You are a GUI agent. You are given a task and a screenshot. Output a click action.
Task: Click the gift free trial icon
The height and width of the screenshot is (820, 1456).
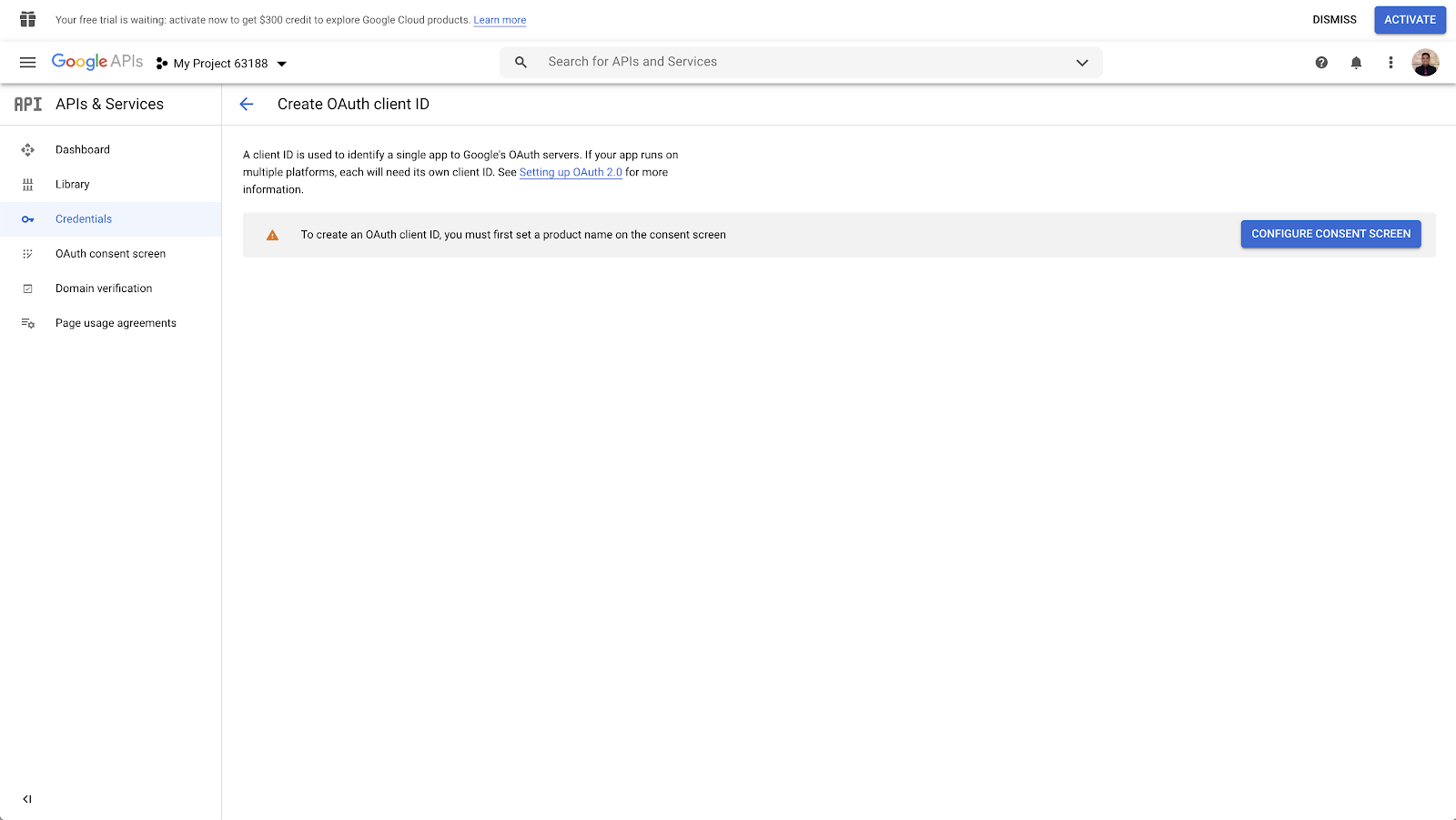(x=27, y=19)
